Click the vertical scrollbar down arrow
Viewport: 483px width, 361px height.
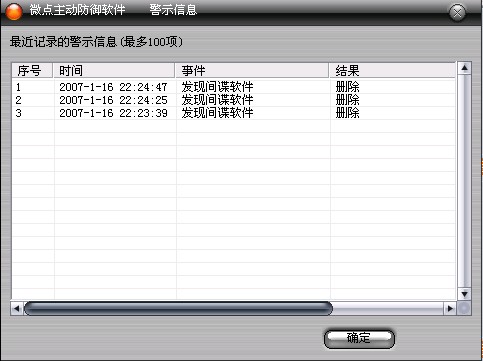click(x=464, y=294)
